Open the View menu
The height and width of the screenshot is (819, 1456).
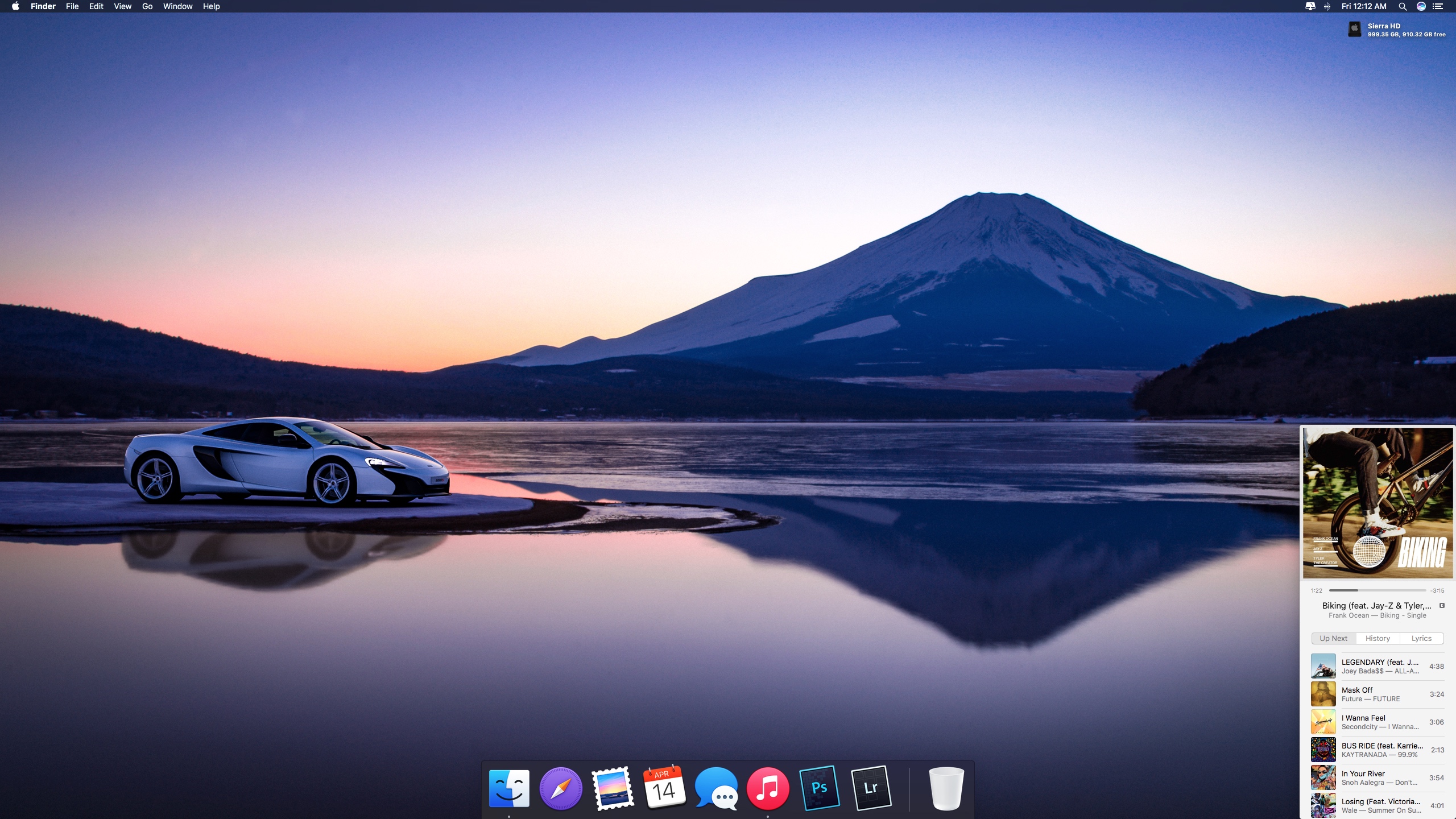122,6
